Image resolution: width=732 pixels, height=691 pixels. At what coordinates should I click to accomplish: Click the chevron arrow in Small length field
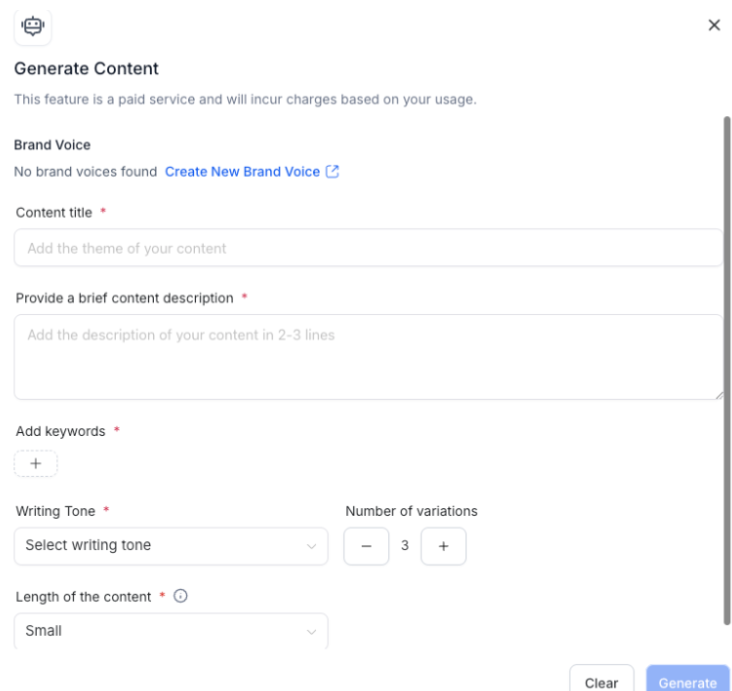coord(311,632)
